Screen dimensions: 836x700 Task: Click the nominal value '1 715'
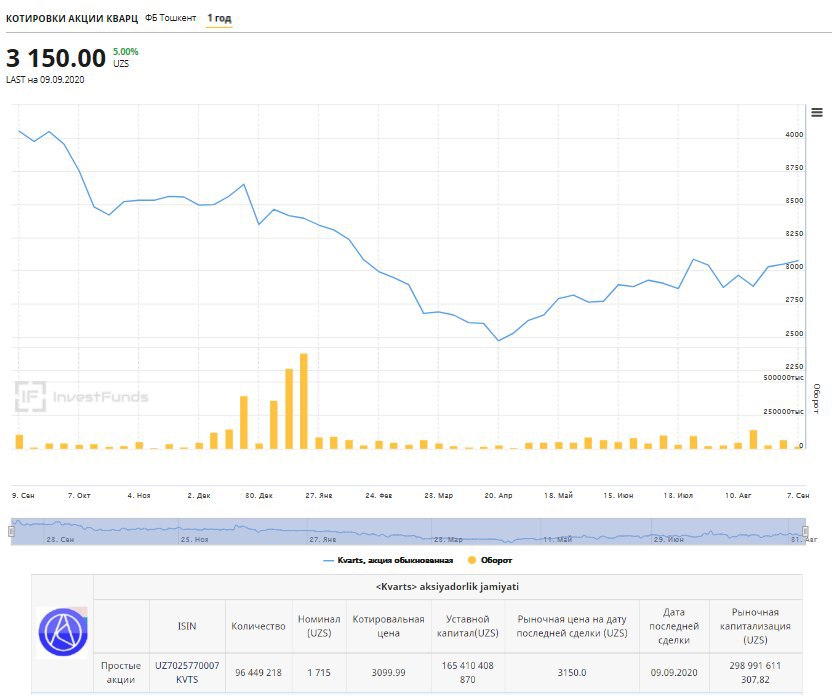(x=319, y=673)
